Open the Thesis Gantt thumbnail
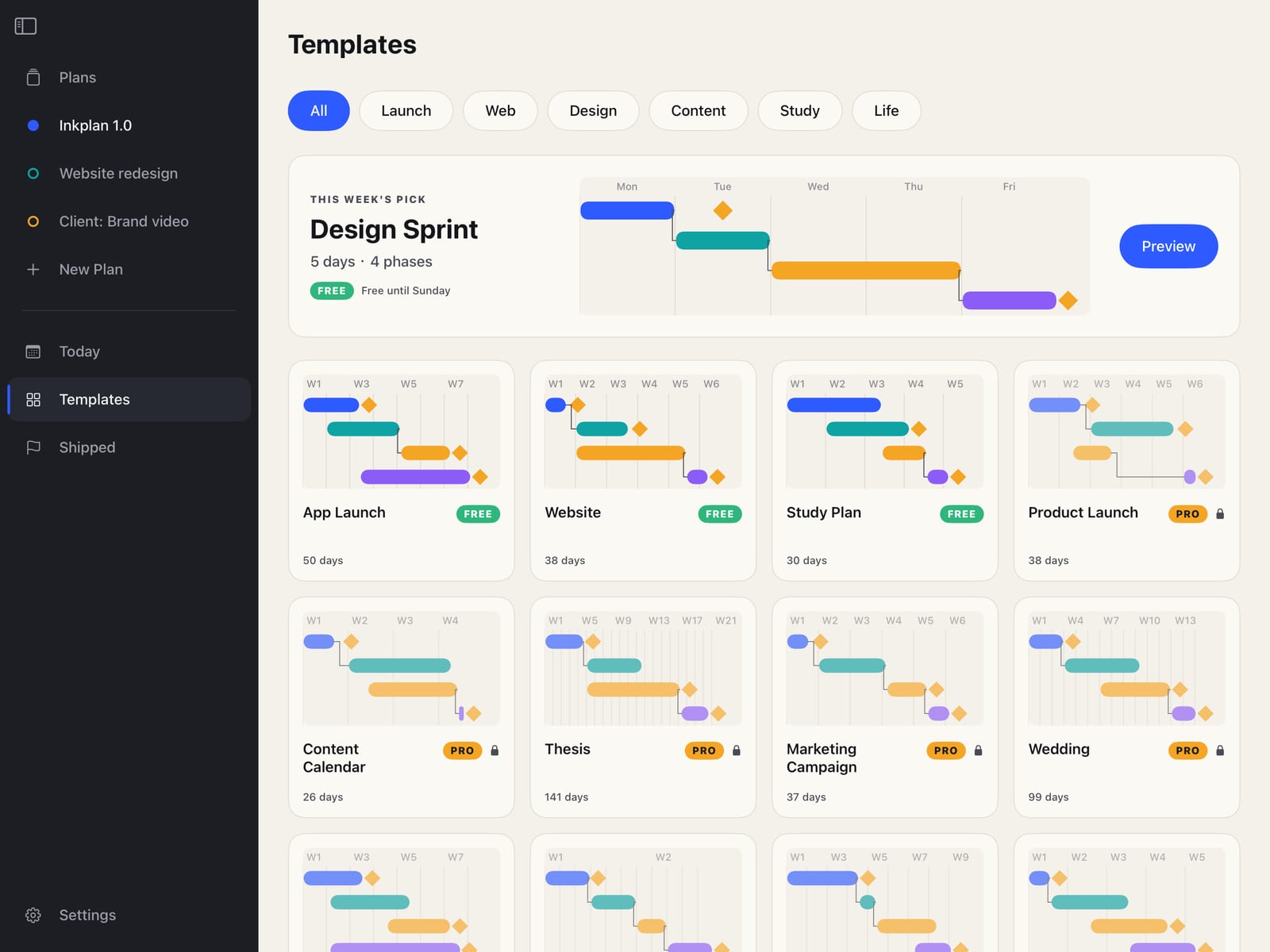The height and width of the screenshot is (952, 1270). tap(643, 668)
